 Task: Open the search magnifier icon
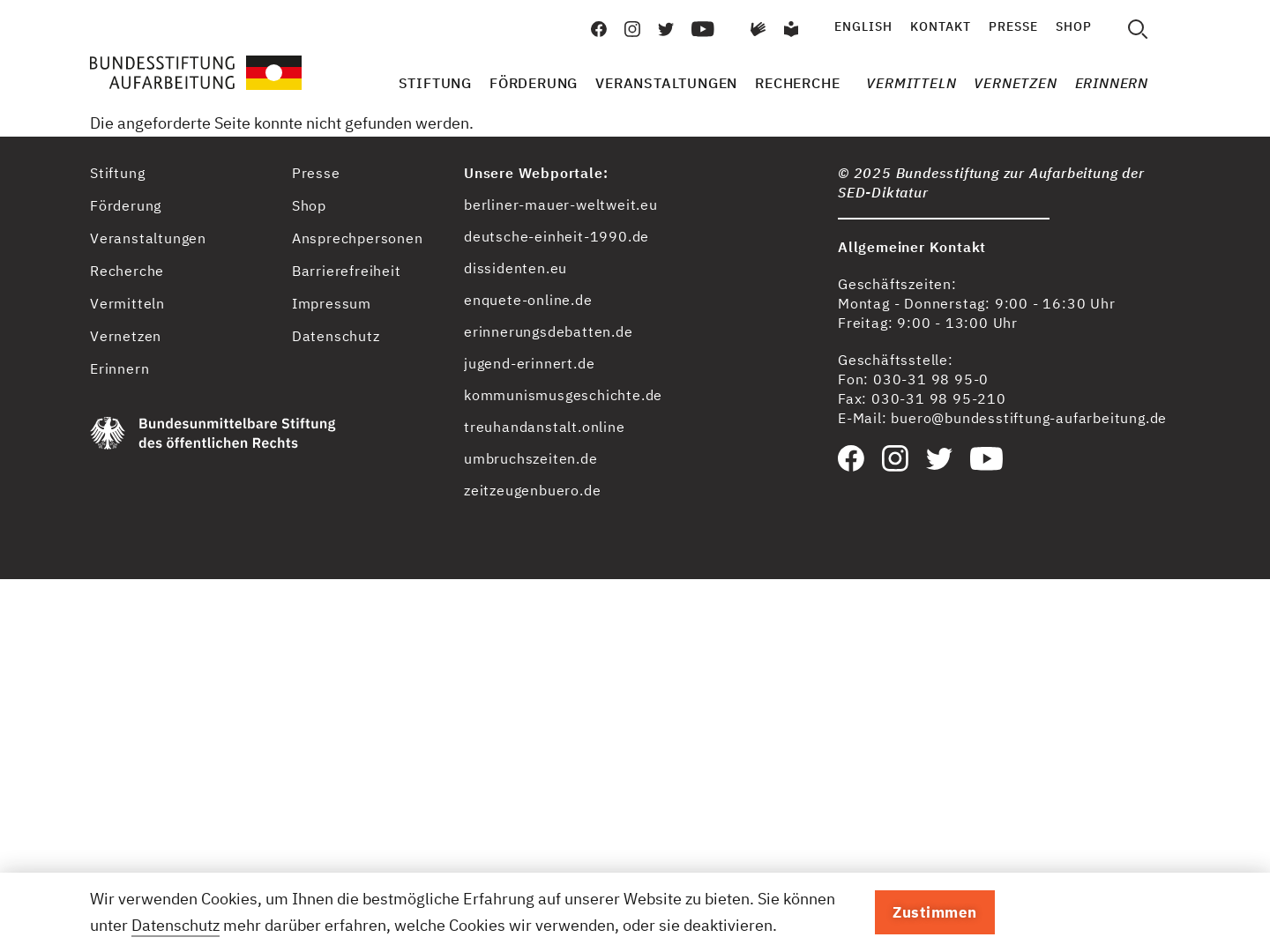1138,29
